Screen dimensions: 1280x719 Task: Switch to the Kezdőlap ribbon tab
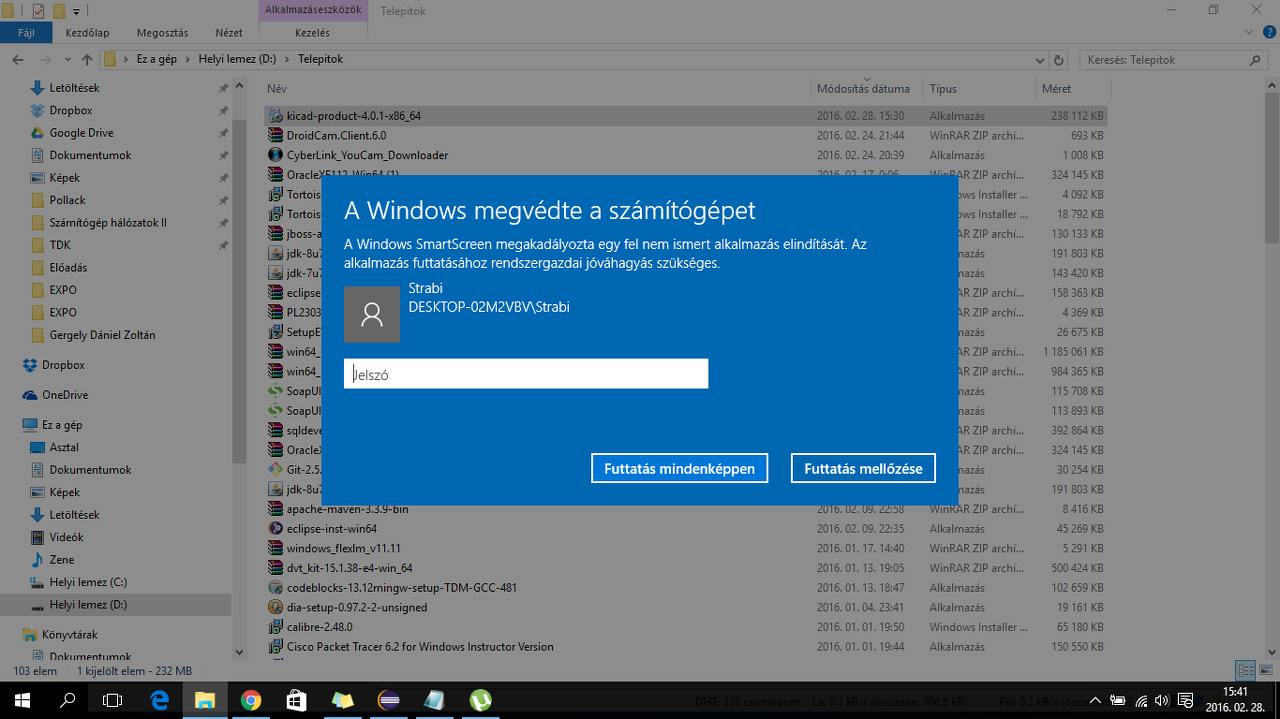click(x=87, y=33)
